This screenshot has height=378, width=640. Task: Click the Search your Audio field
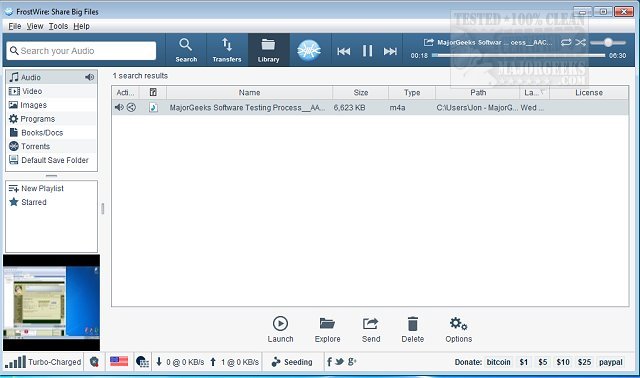pyautogui.click(x=81, y=51)
